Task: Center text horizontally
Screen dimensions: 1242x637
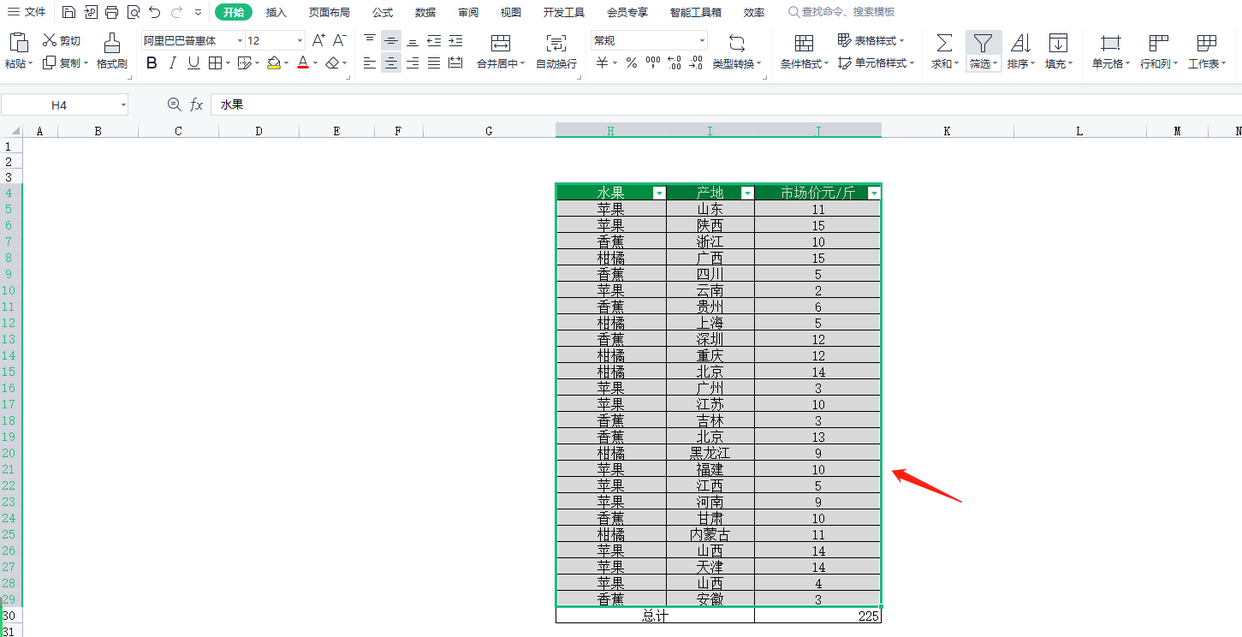Action: pyautogui.click(x=391, y=63)
